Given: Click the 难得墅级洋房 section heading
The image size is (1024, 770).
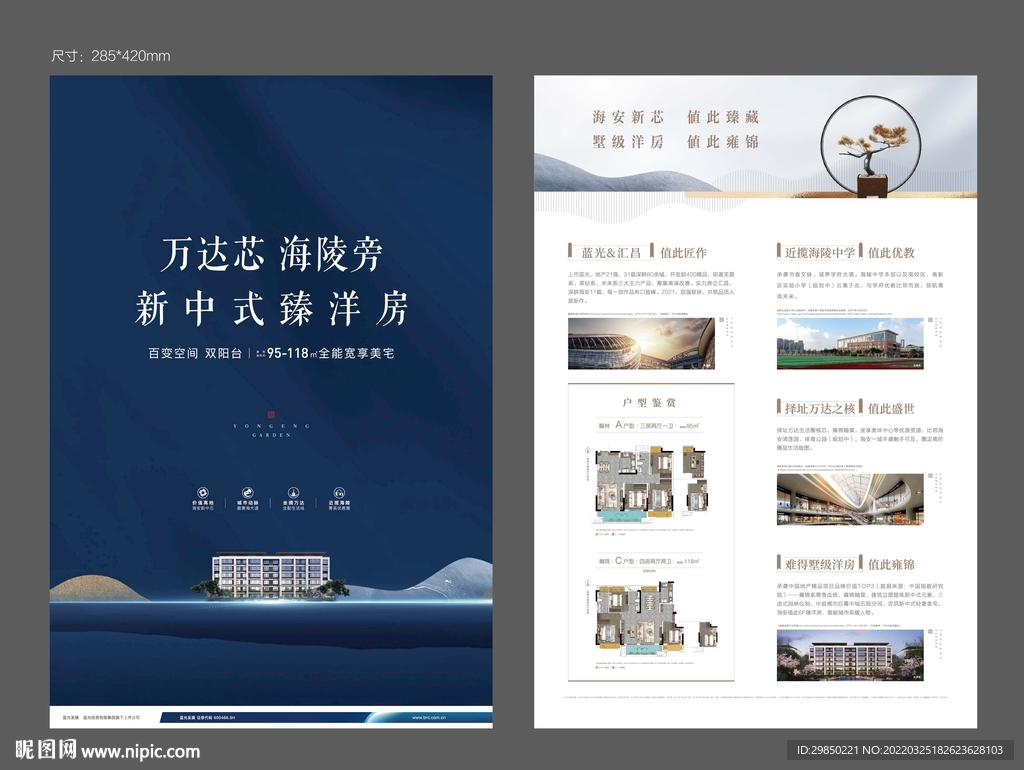Looking at the screenshot, I should 820,564.
